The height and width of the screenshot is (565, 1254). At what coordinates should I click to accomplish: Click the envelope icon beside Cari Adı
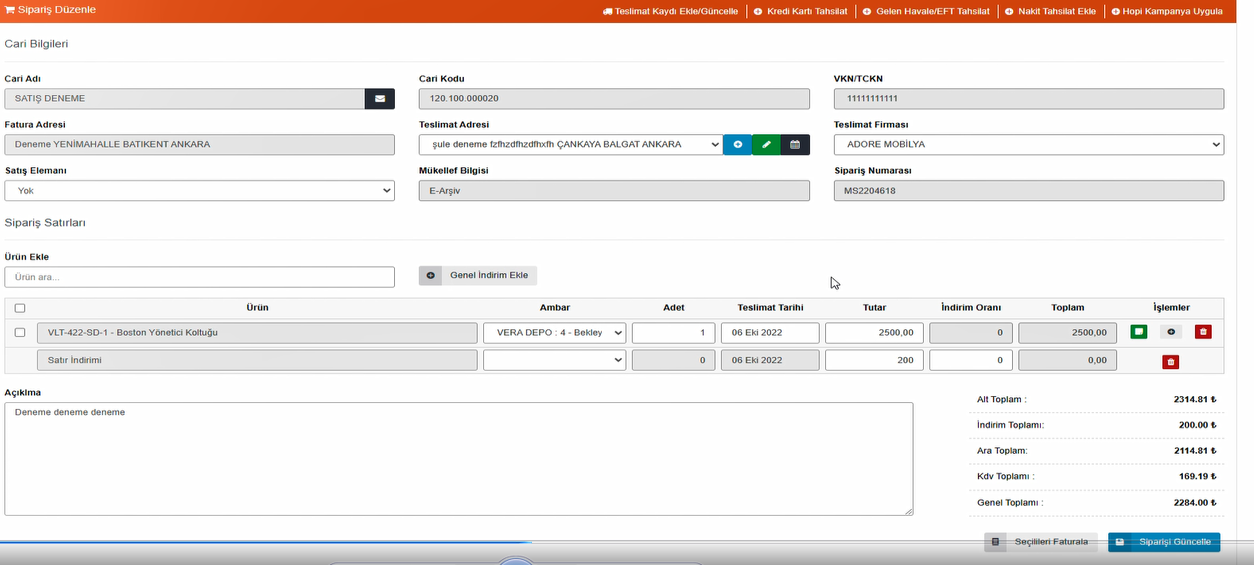[x=380, y=99]
